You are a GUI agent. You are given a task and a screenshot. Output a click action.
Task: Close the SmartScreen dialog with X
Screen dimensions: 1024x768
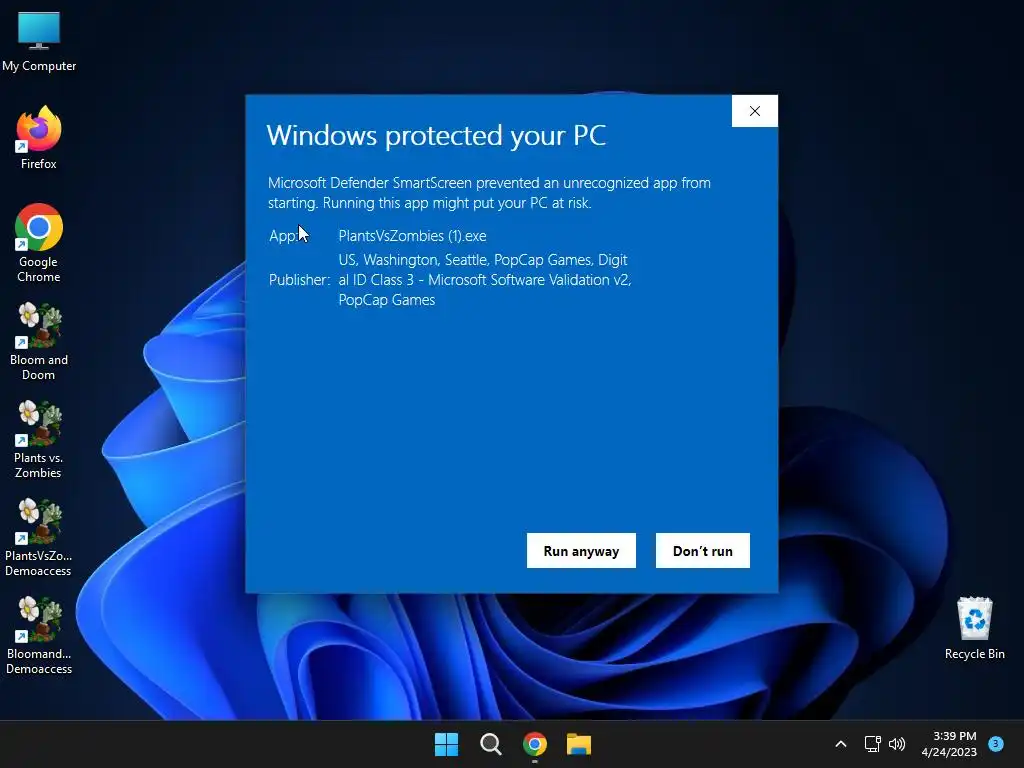pos(755,111)
